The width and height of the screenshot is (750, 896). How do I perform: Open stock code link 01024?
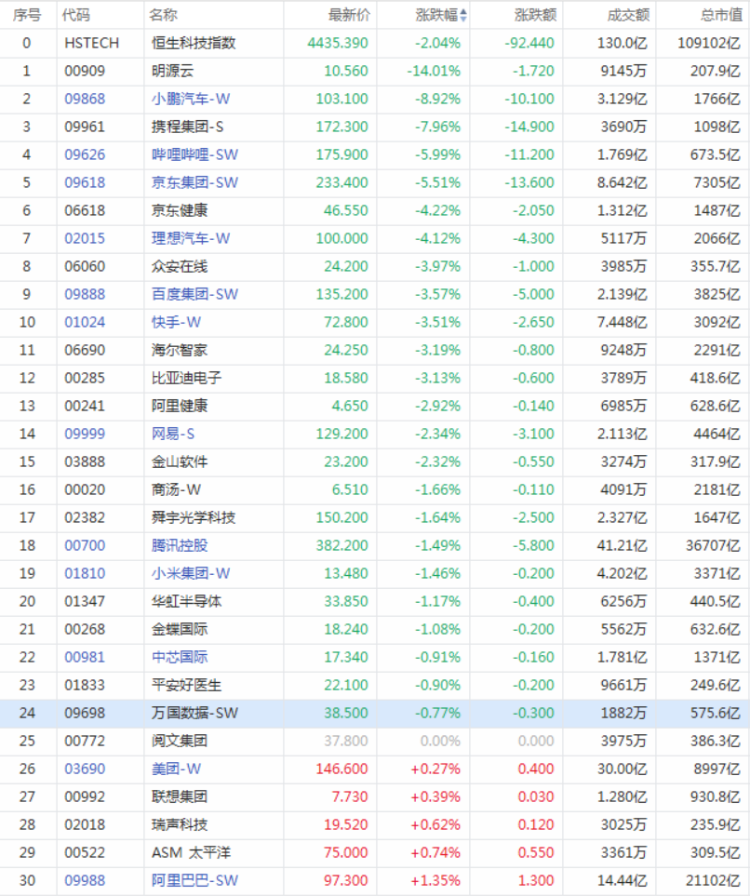click(85, 322)
